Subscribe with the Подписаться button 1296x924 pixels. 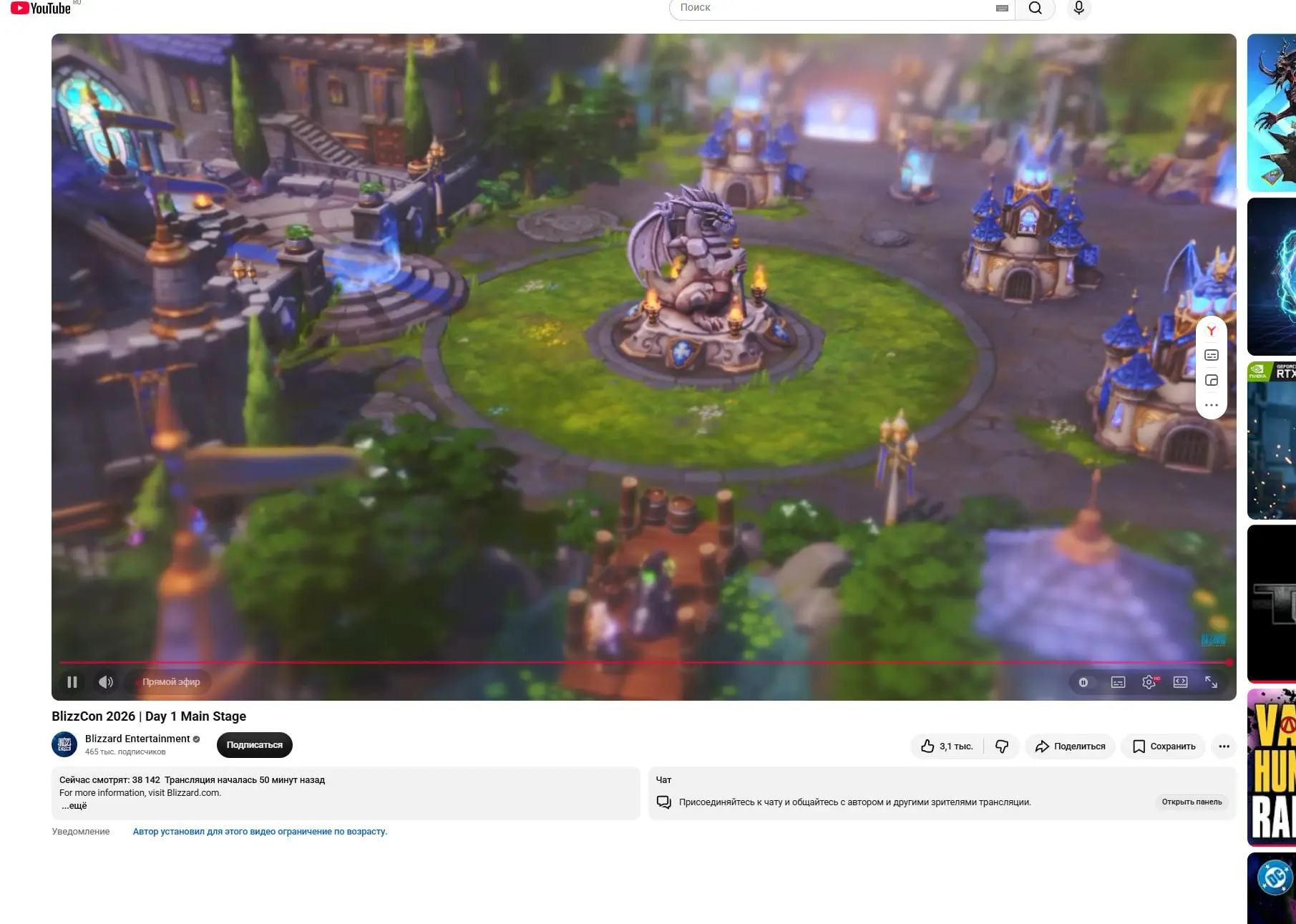[255, 745]
